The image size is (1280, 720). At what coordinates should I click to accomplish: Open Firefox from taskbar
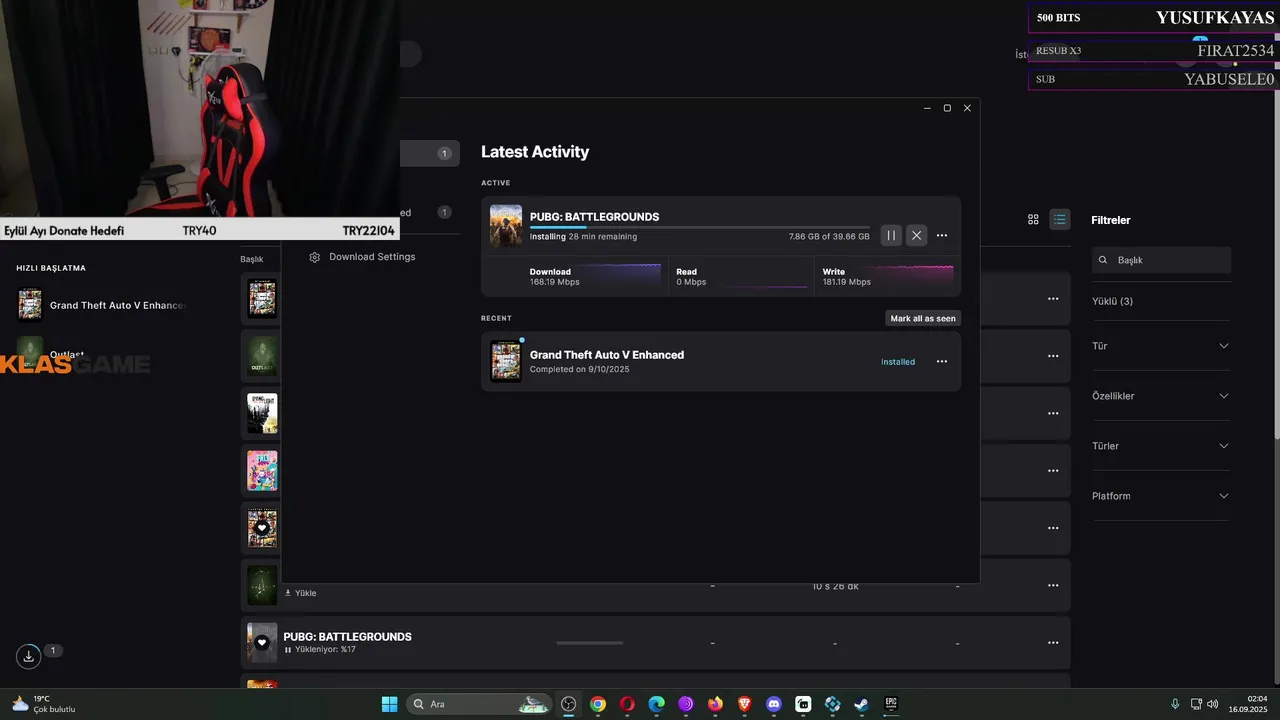point(715,704)
